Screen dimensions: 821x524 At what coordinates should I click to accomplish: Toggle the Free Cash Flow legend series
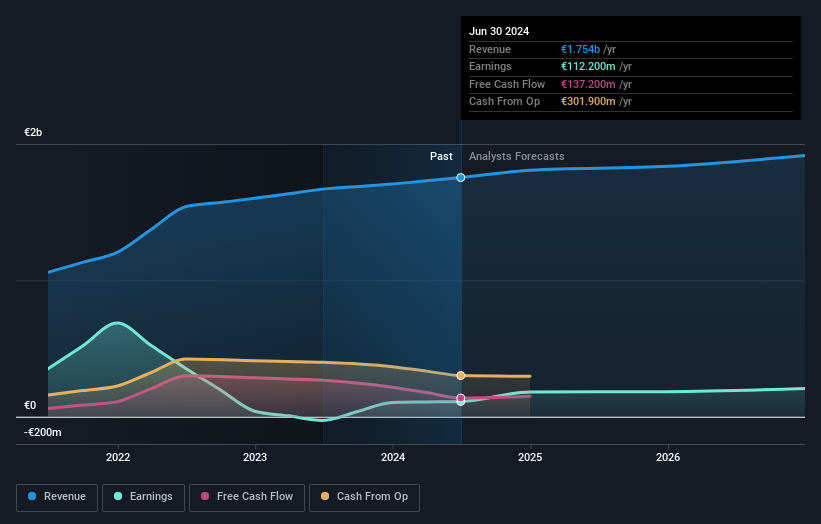coord(247,497)
